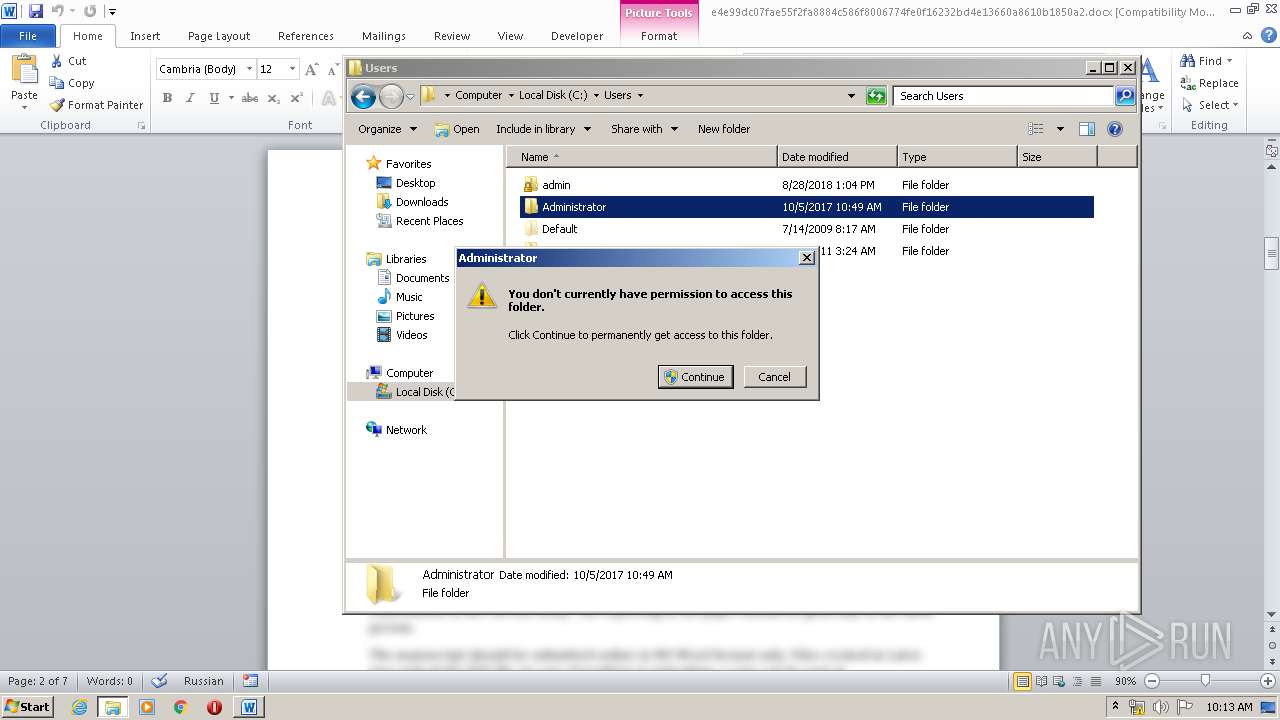The image size is (1280, 720).
Task: Click the Save icon in Quick Access
Action: click(36, 11)
